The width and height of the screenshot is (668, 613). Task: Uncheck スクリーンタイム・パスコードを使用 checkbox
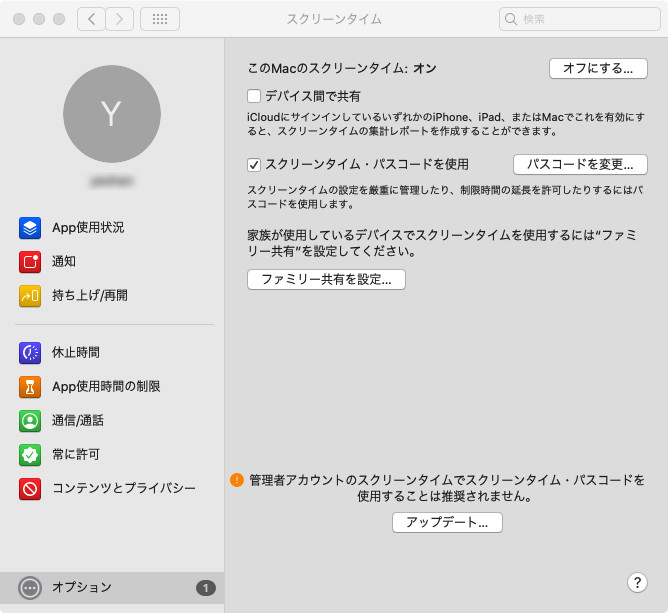254,164
